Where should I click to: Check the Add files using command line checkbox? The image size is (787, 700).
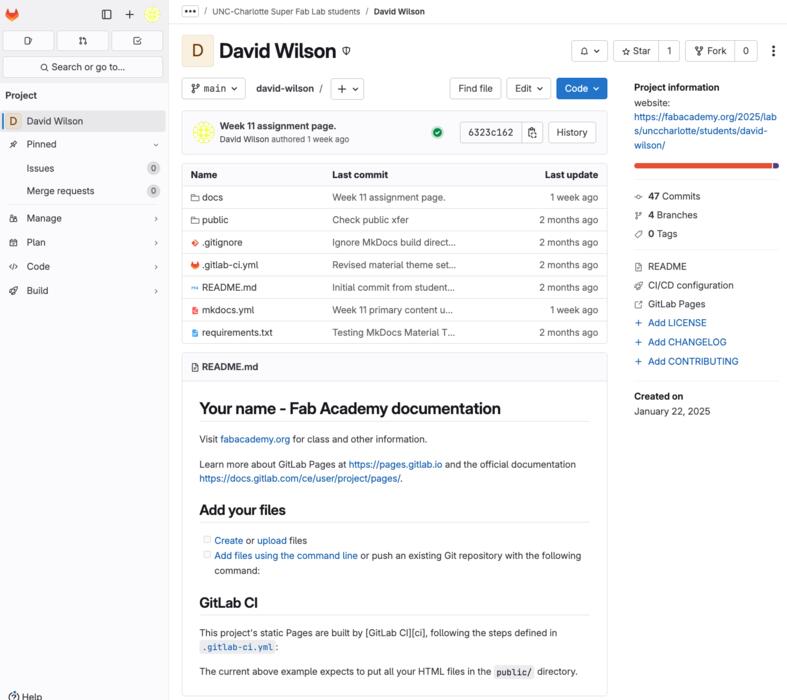(x=207, y=554)
